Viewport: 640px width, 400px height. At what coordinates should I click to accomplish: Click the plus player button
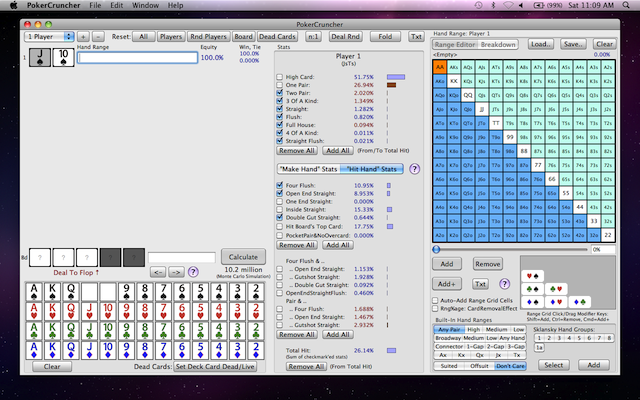click(x=83, y=36)
